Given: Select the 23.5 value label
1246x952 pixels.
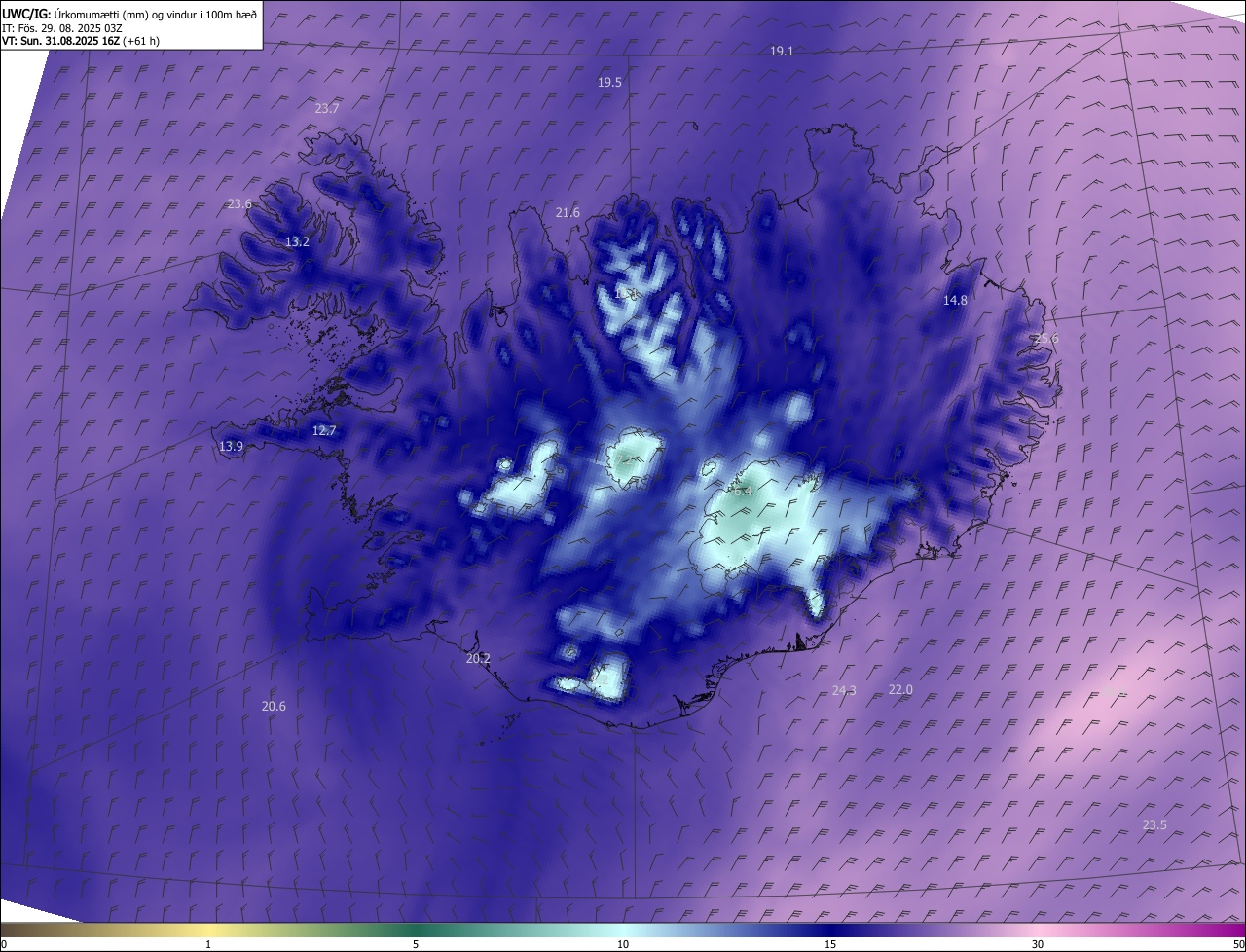Looking at the screenshot, I should point(1154,824).
